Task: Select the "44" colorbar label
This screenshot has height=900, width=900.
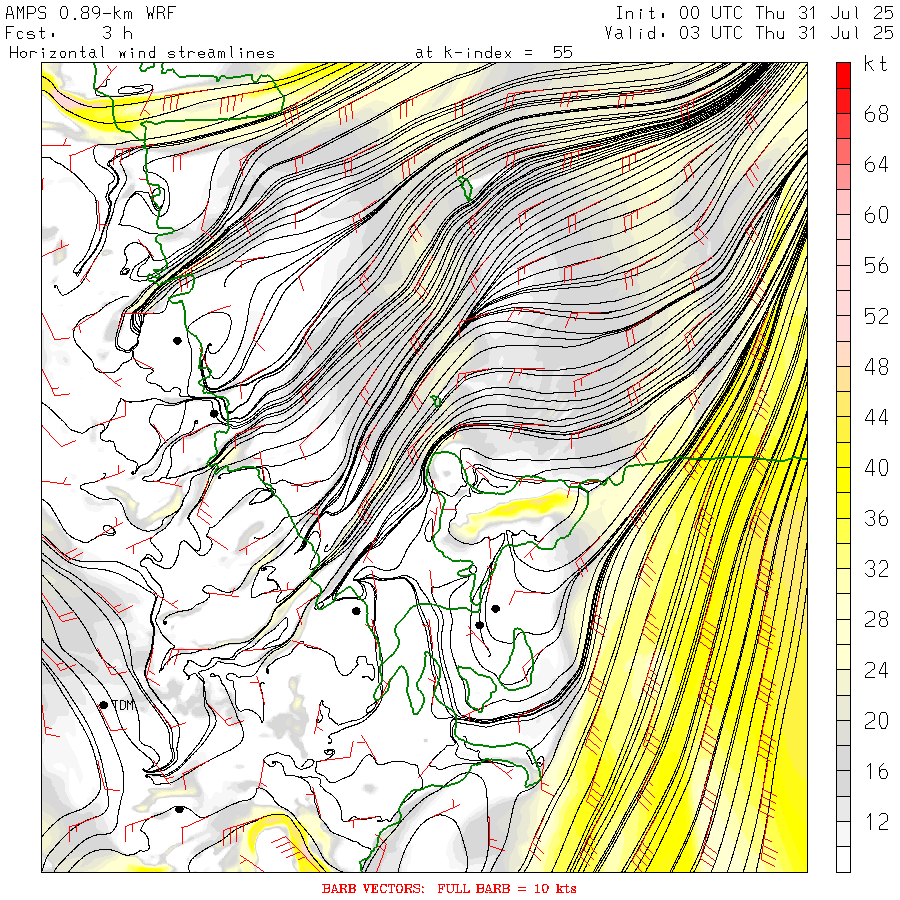Action: 876,417
